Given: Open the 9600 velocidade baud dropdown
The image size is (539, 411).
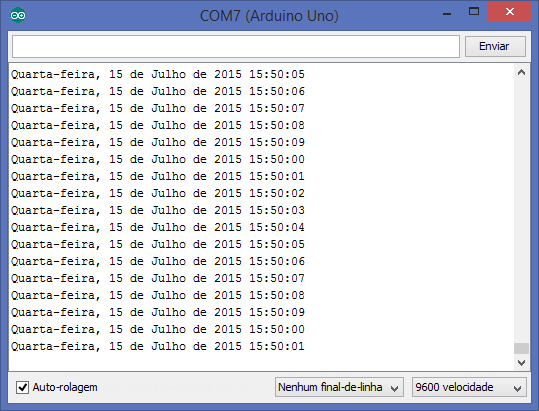Looking at the screenshot, I should point(469,387).
